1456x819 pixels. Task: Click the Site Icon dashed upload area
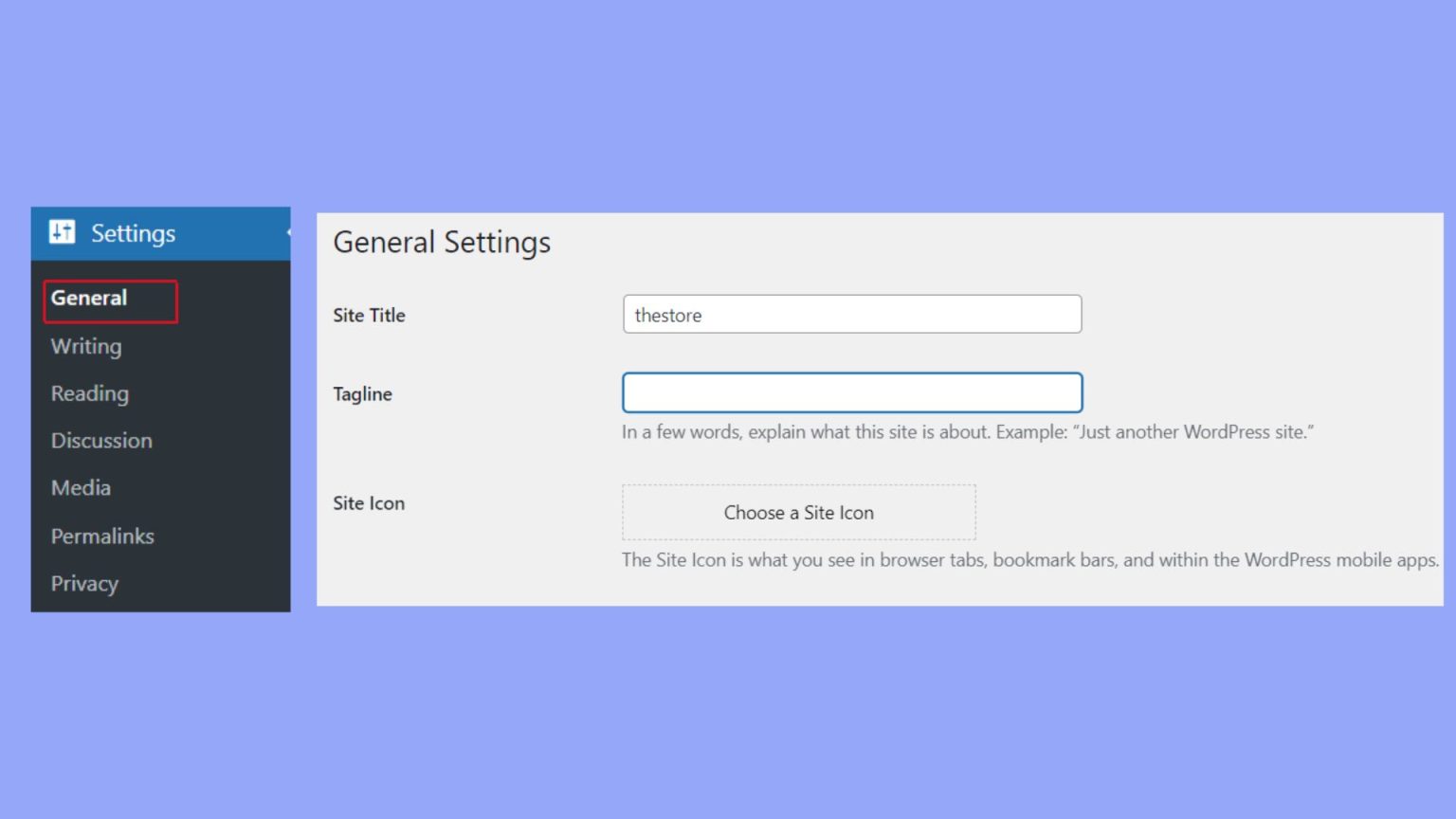(798, 512)
